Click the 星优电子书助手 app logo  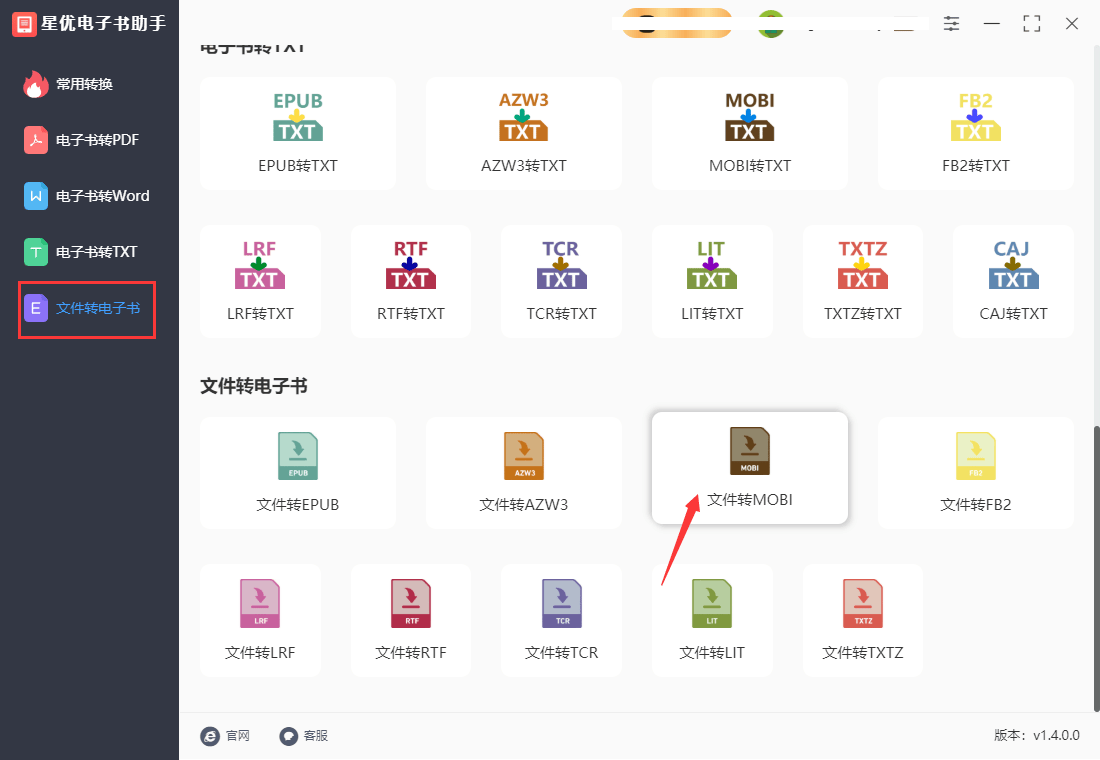tap(23, 23)
